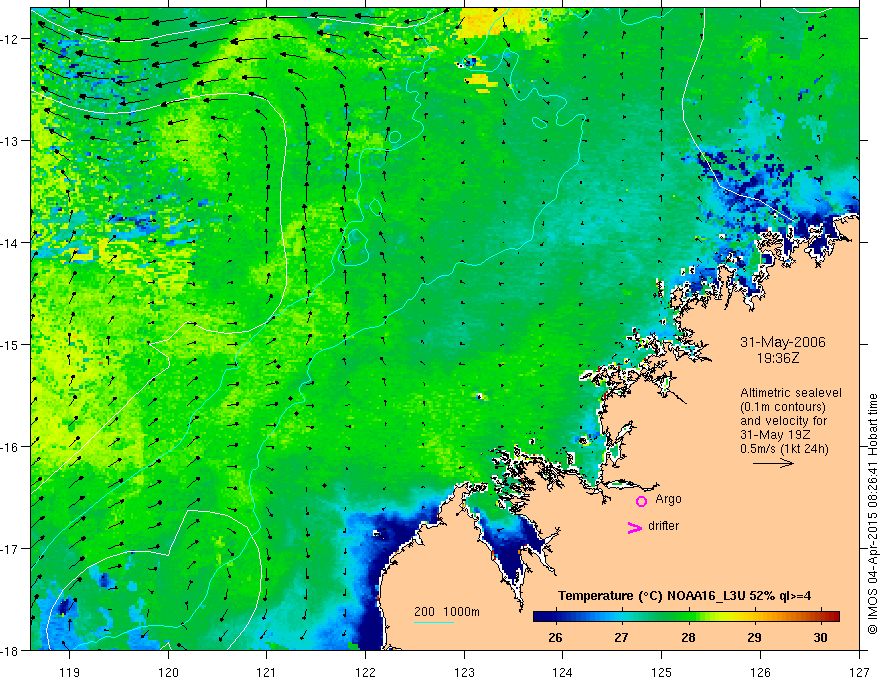Viewport: 880px width, 680px height.
Task: Click the drifter legend label
Action: (x=663, y=526)
